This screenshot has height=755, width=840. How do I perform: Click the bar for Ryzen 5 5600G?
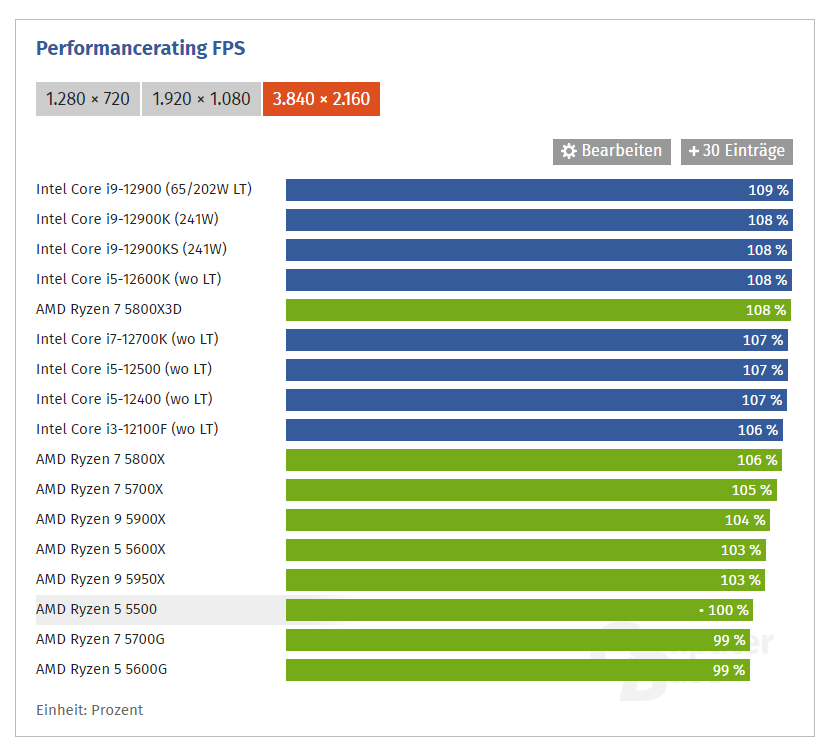[518, 670]
